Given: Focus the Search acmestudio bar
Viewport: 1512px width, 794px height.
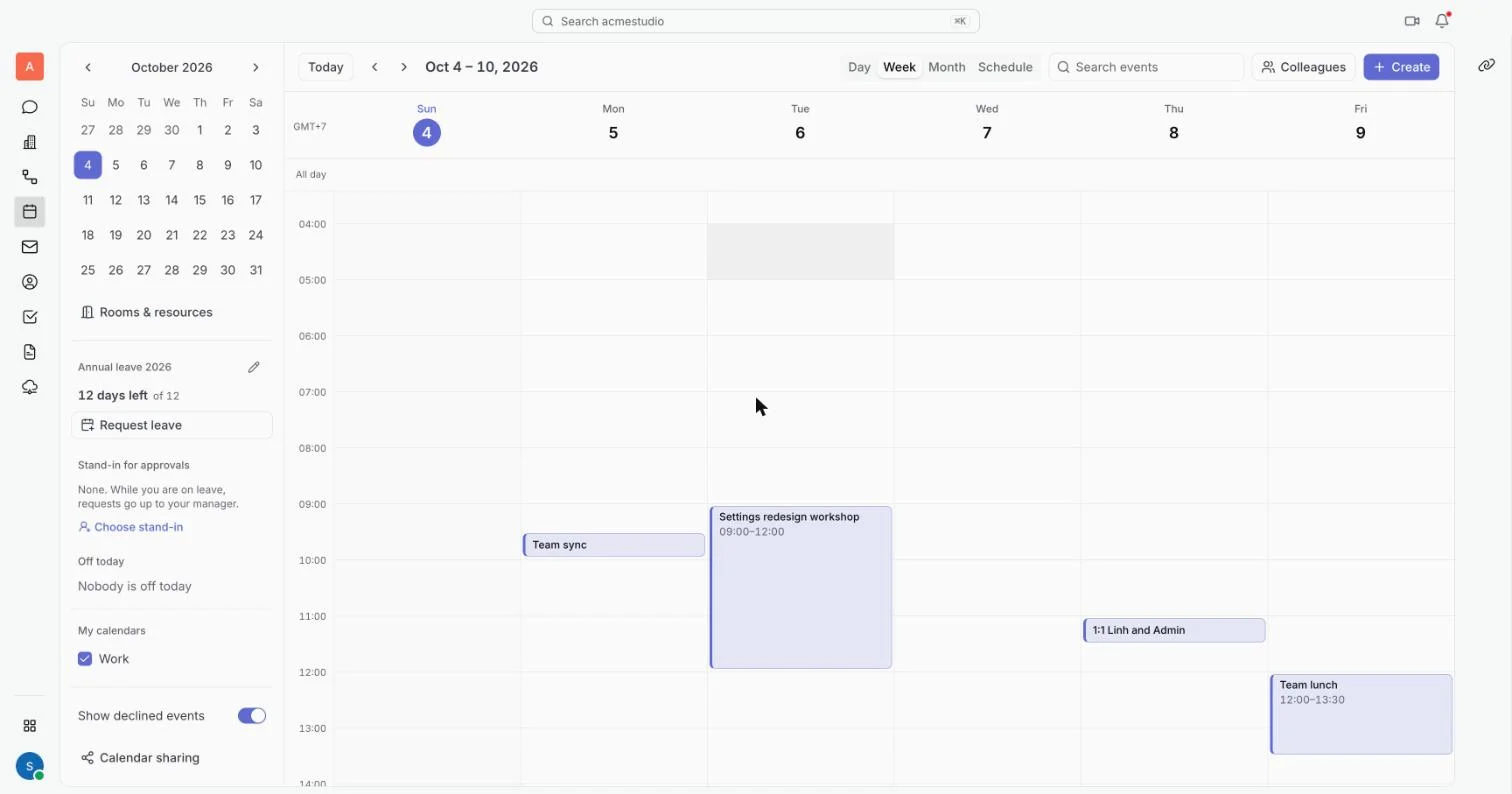Looking at the screenshot, I should pos(755,21).
